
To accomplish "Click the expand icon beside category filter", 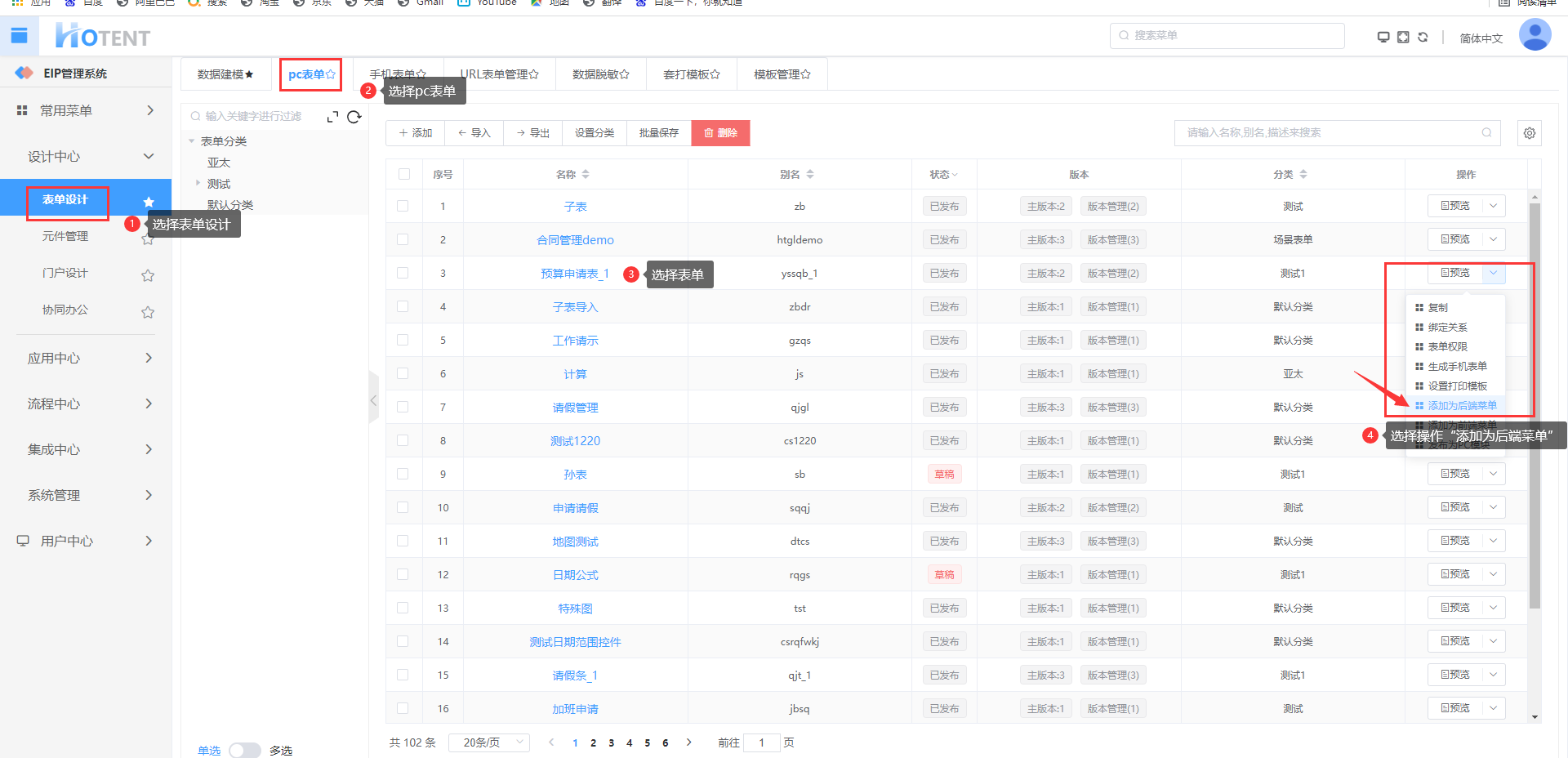I will point(332,117).
